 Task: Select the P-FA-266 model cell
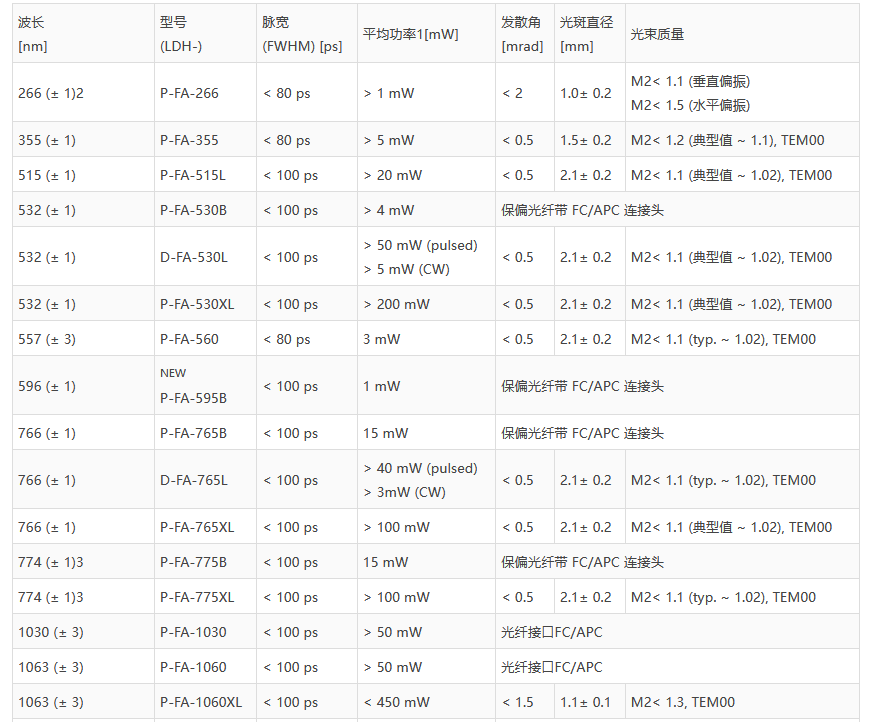click(x=189, y=93)
